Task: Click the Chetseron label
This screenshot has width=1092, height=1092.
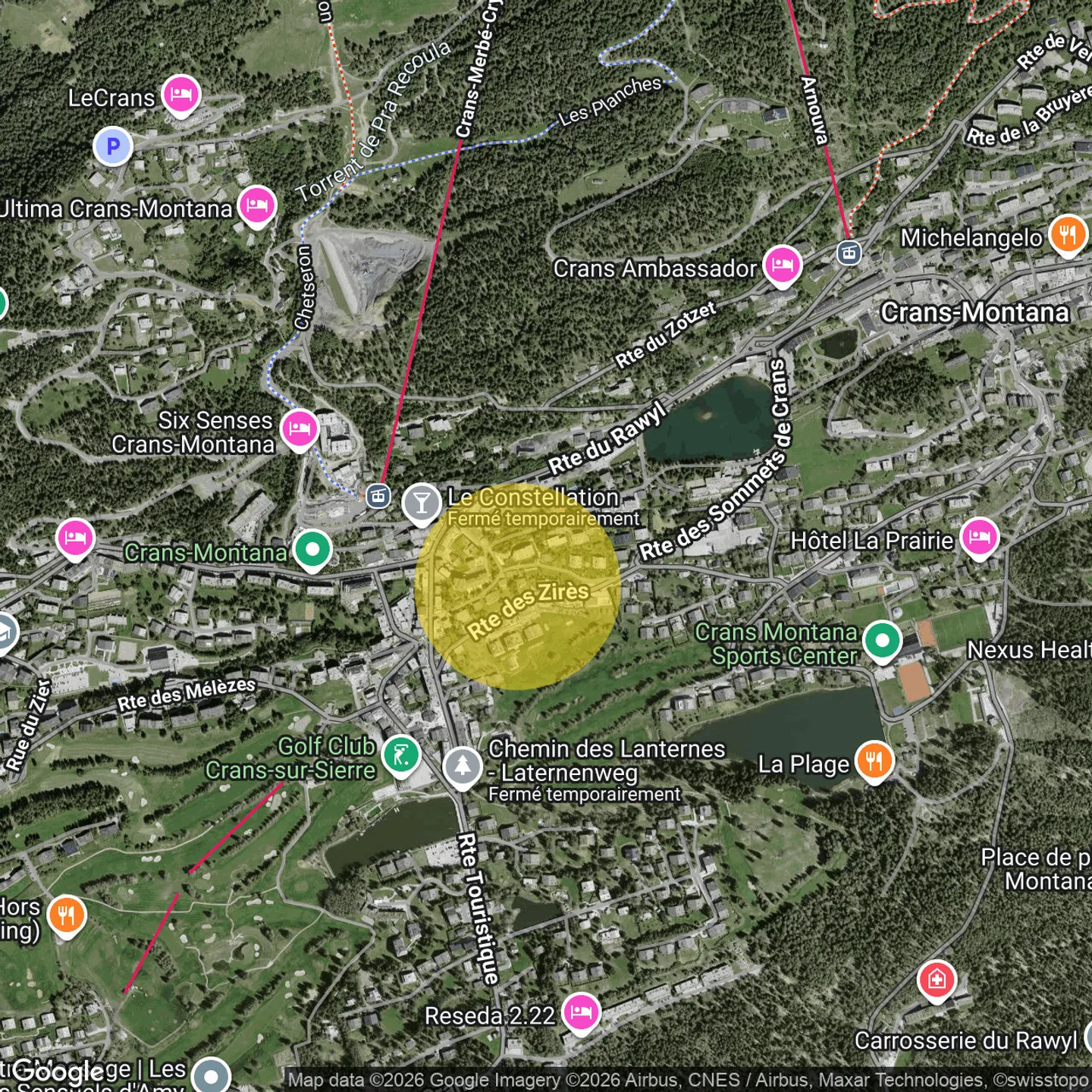Action: [x=304, y=287]
